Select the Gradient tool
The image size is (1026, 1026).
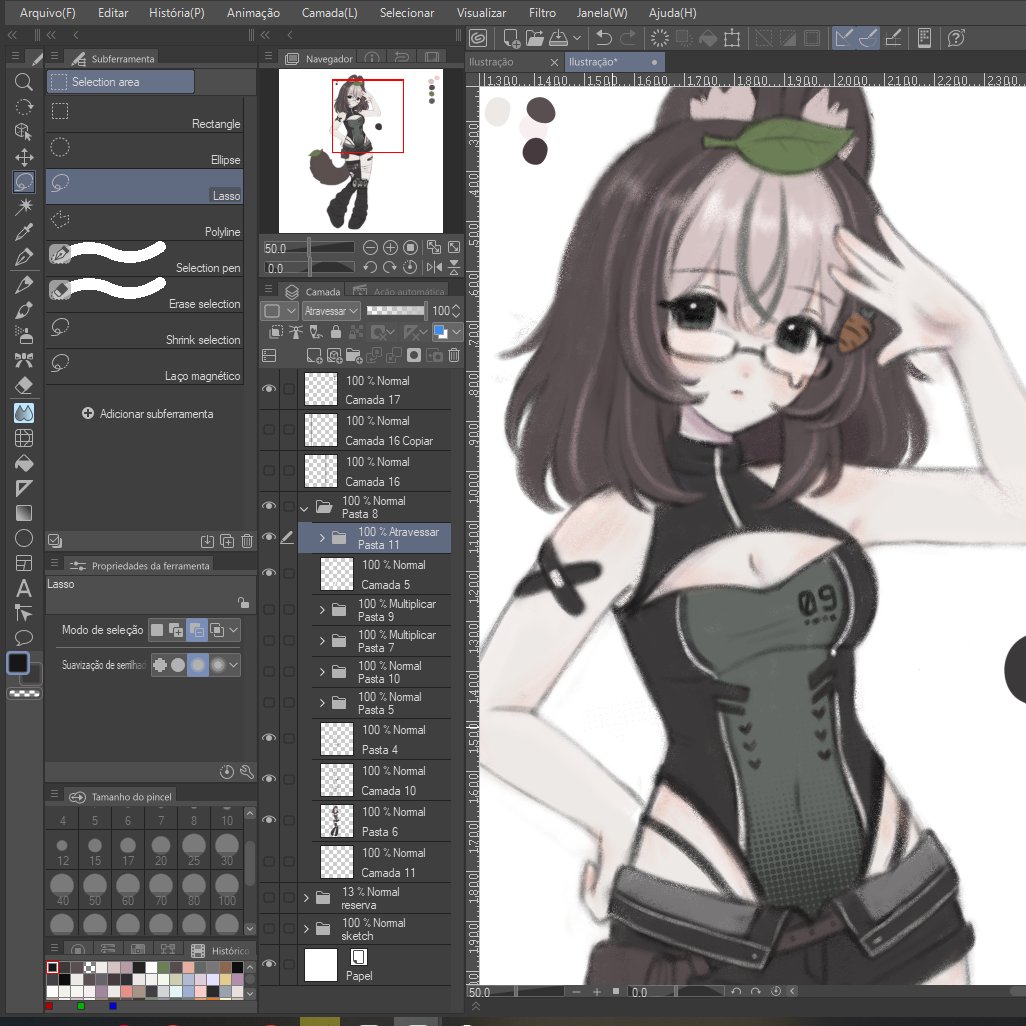point(24,513)
